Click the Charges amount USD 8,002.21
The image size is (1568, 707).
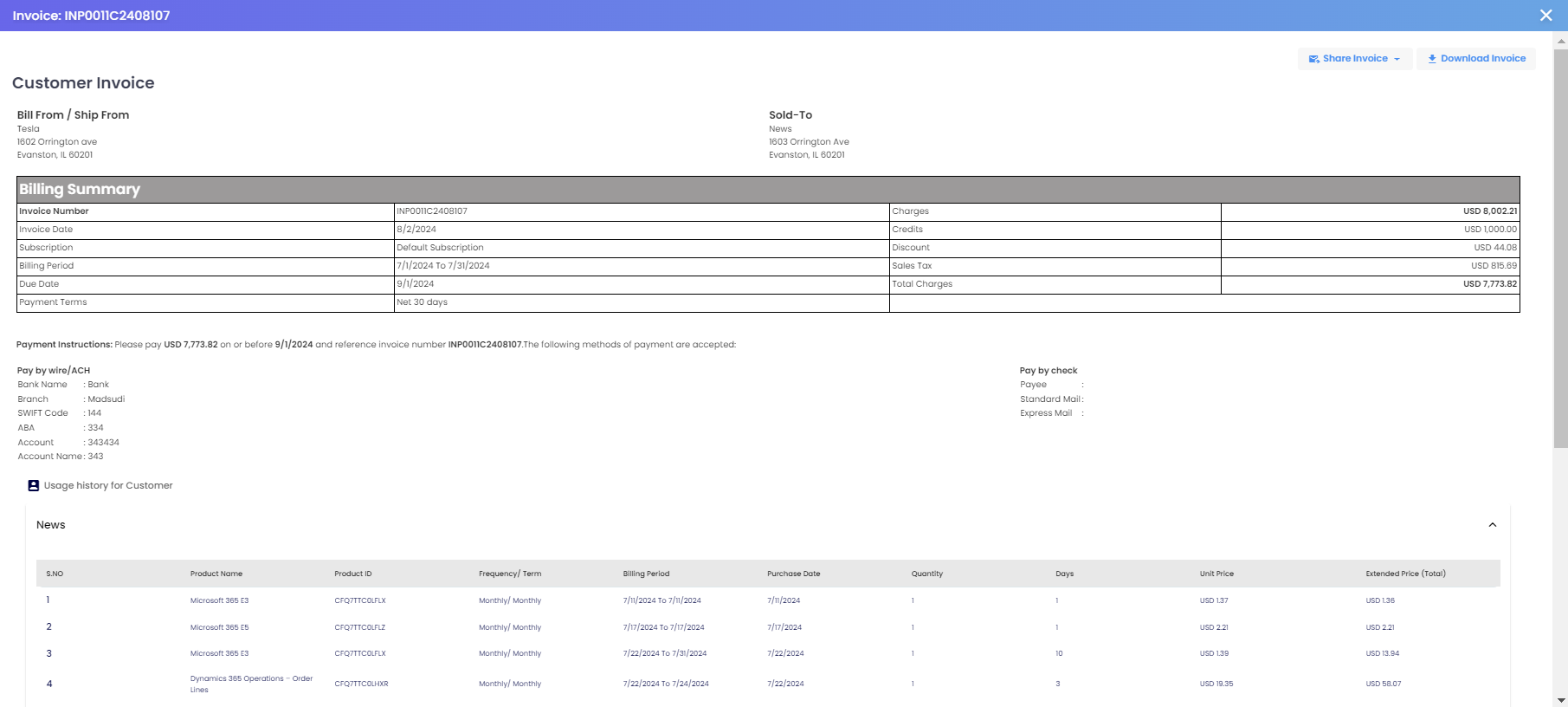click(x=1490, y=211)
